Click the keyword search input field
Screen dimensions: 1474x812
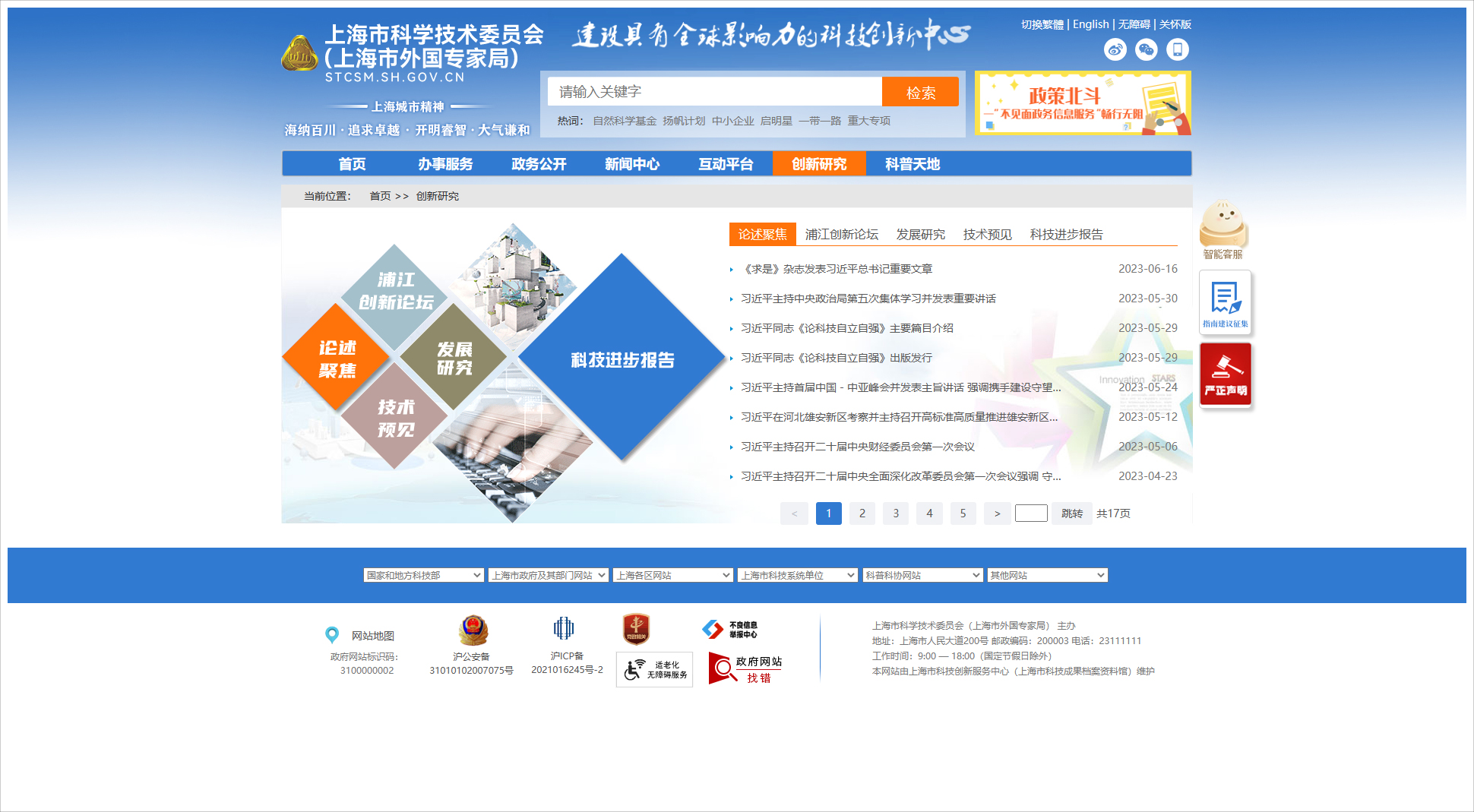point(714,92)
